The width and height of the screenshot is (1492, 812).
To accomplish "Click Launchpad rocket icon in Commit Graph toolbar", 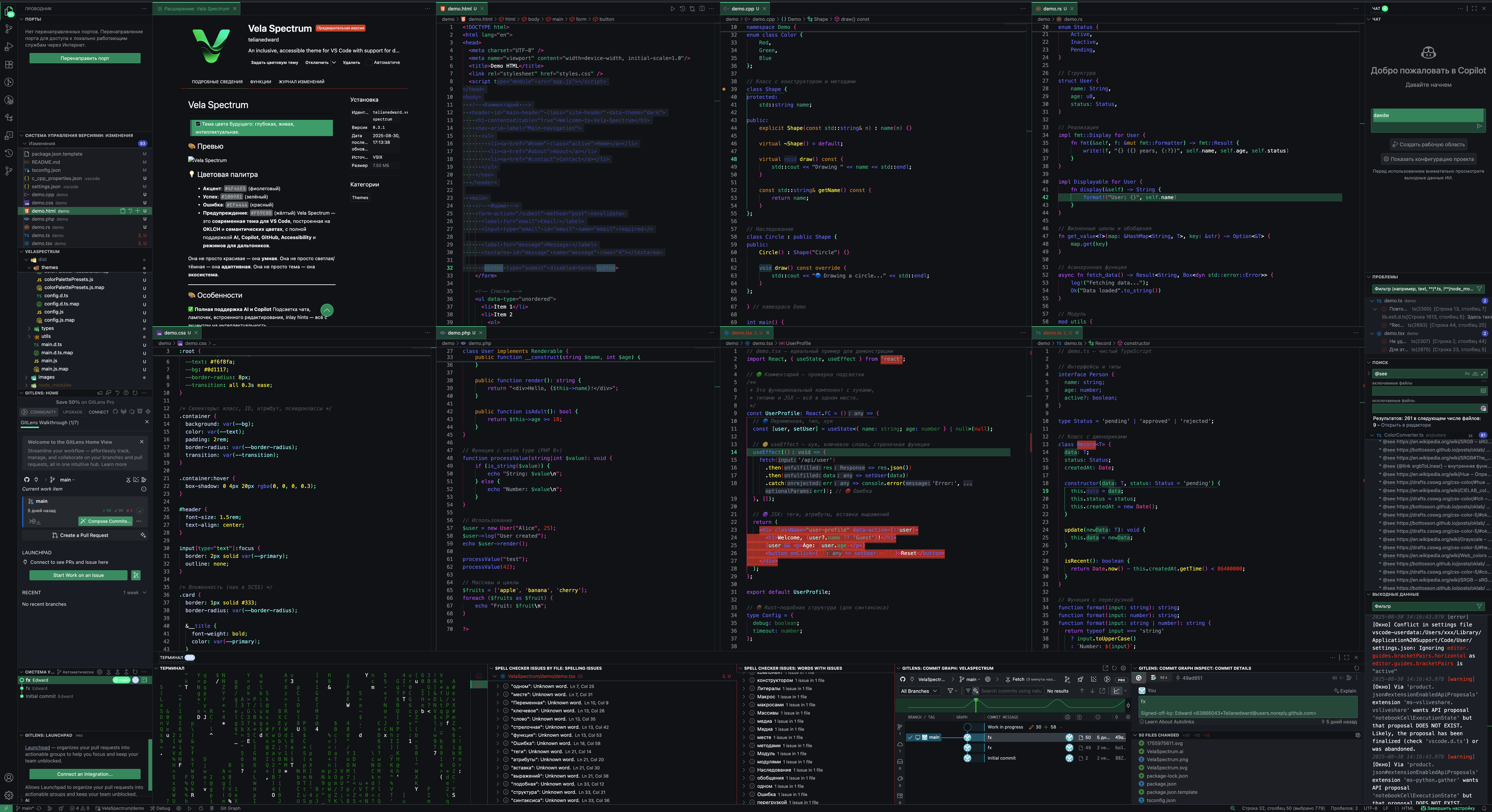I will click(x=1080, y=679).
